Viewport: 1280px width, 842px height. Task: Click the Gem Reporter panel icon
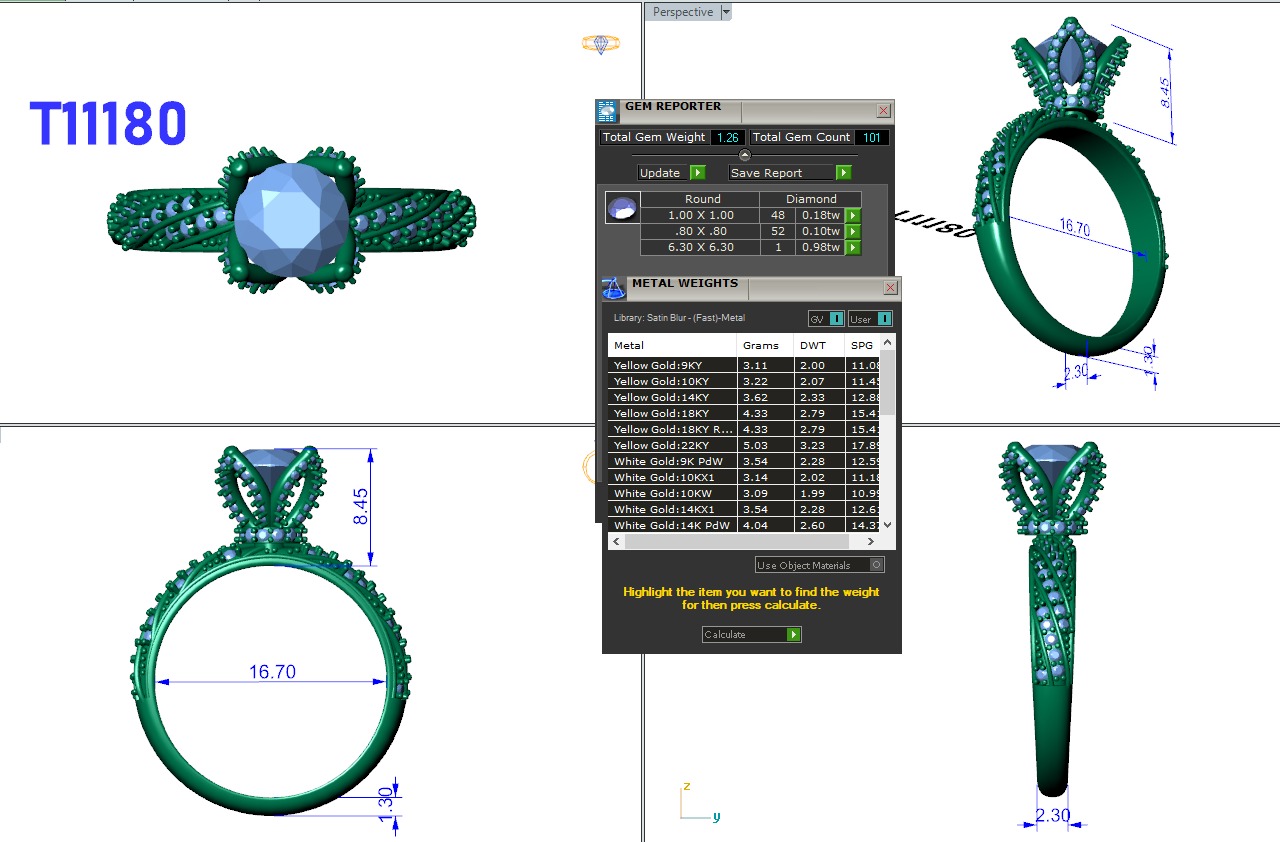point(607,111)
